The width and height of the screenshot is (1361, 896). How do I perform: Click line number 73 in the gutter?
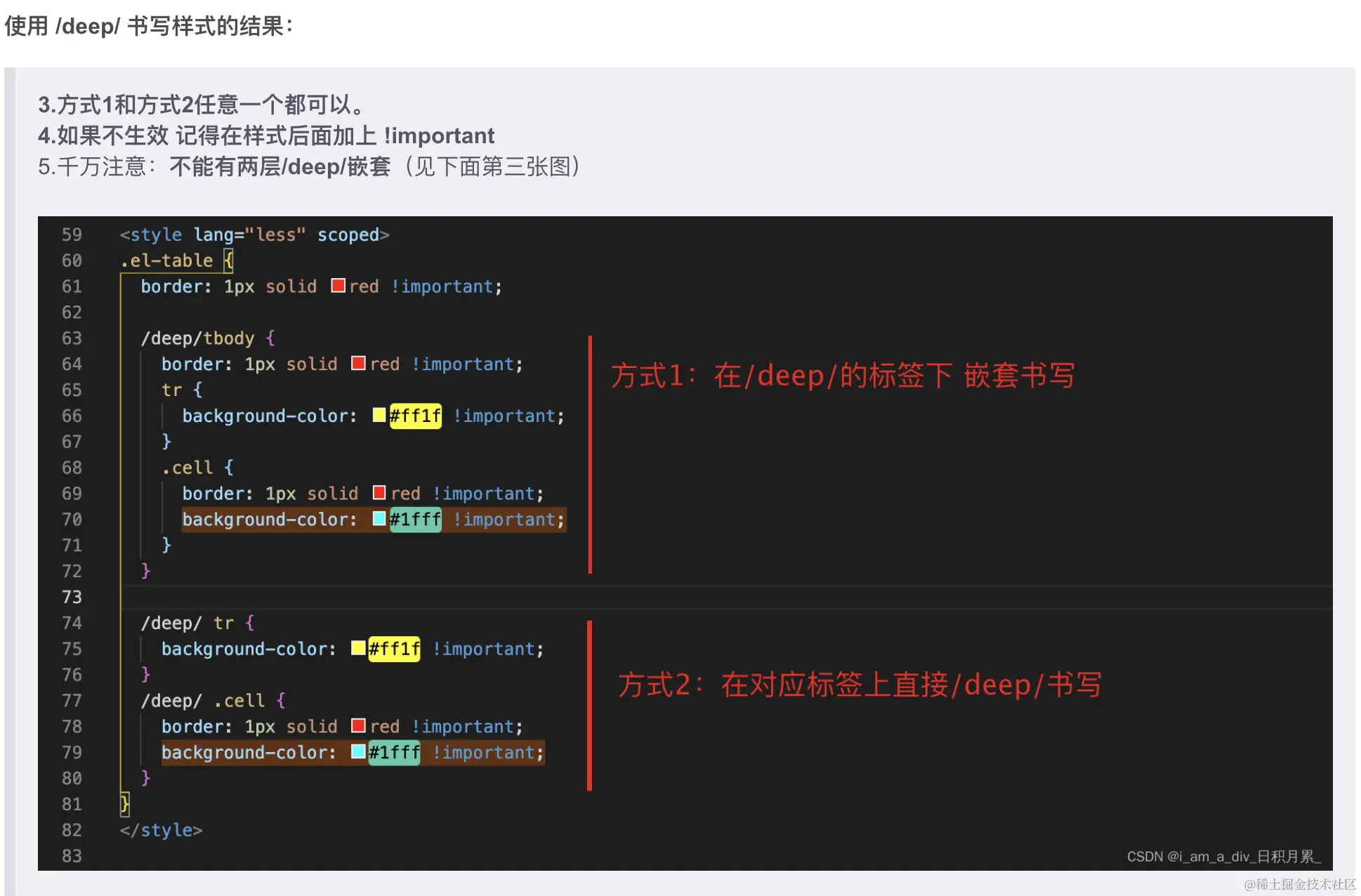[x=72, y=597]
